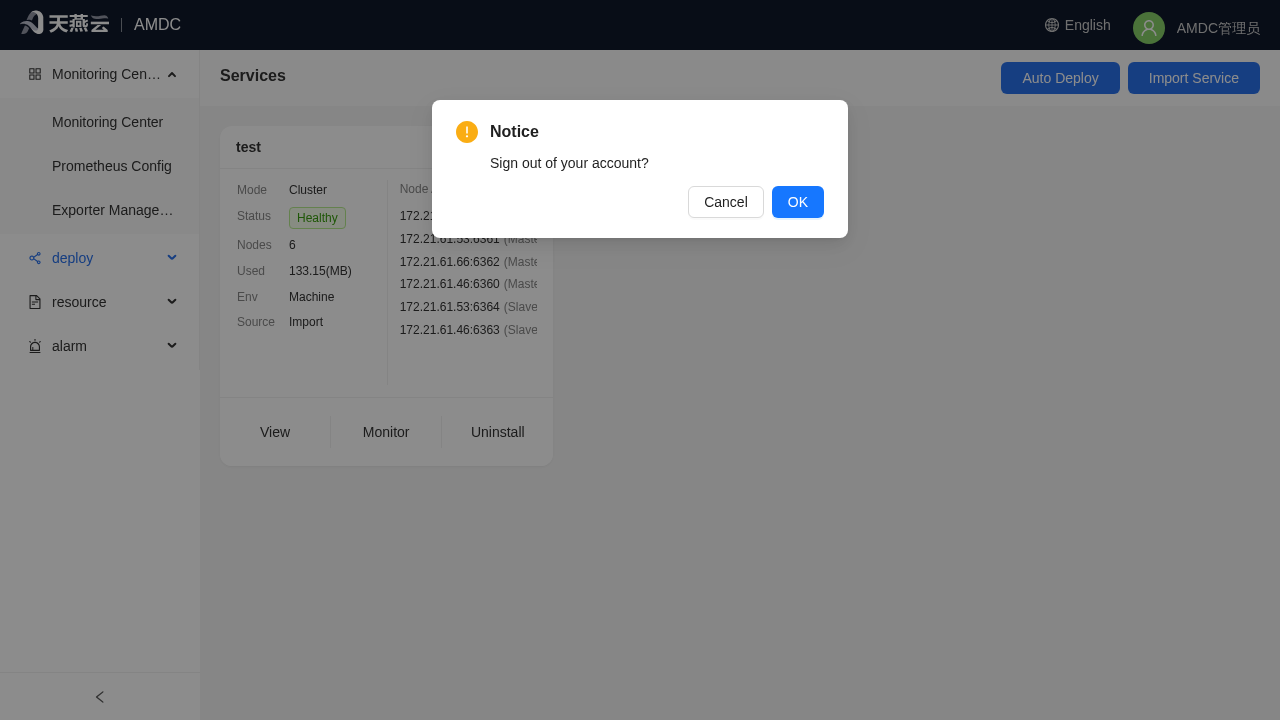1280x720 pixels.
Task: Click the globe language icon
Action: [x=1052, y=25]
